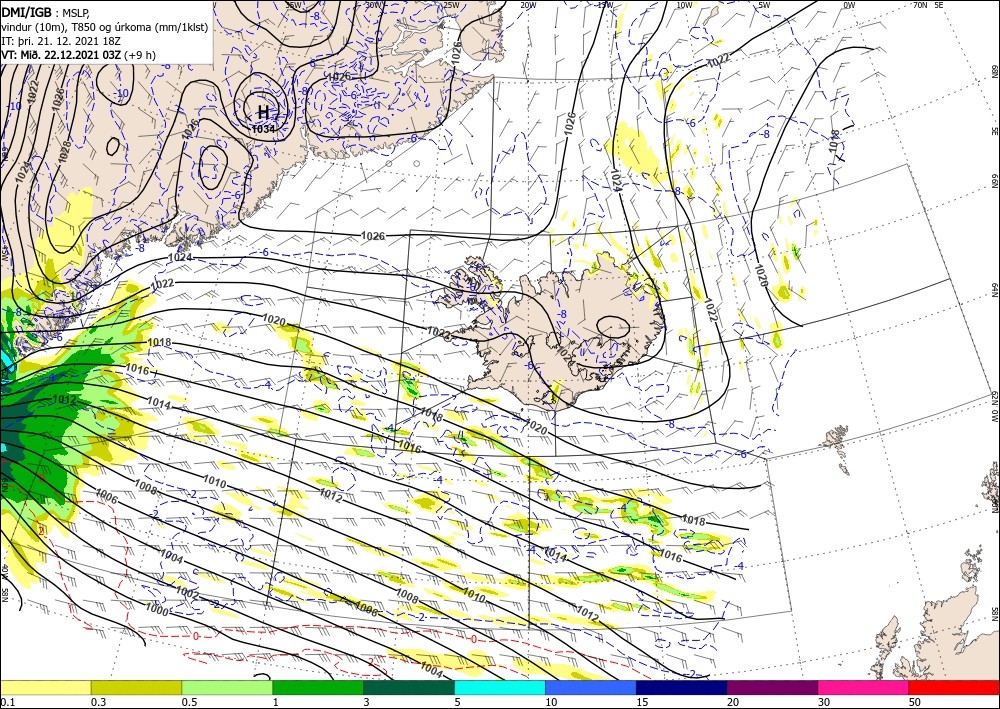Click the "15W" longitude label at top
The width and height of the screenshot is (1000, 709).
pos(605,5)
